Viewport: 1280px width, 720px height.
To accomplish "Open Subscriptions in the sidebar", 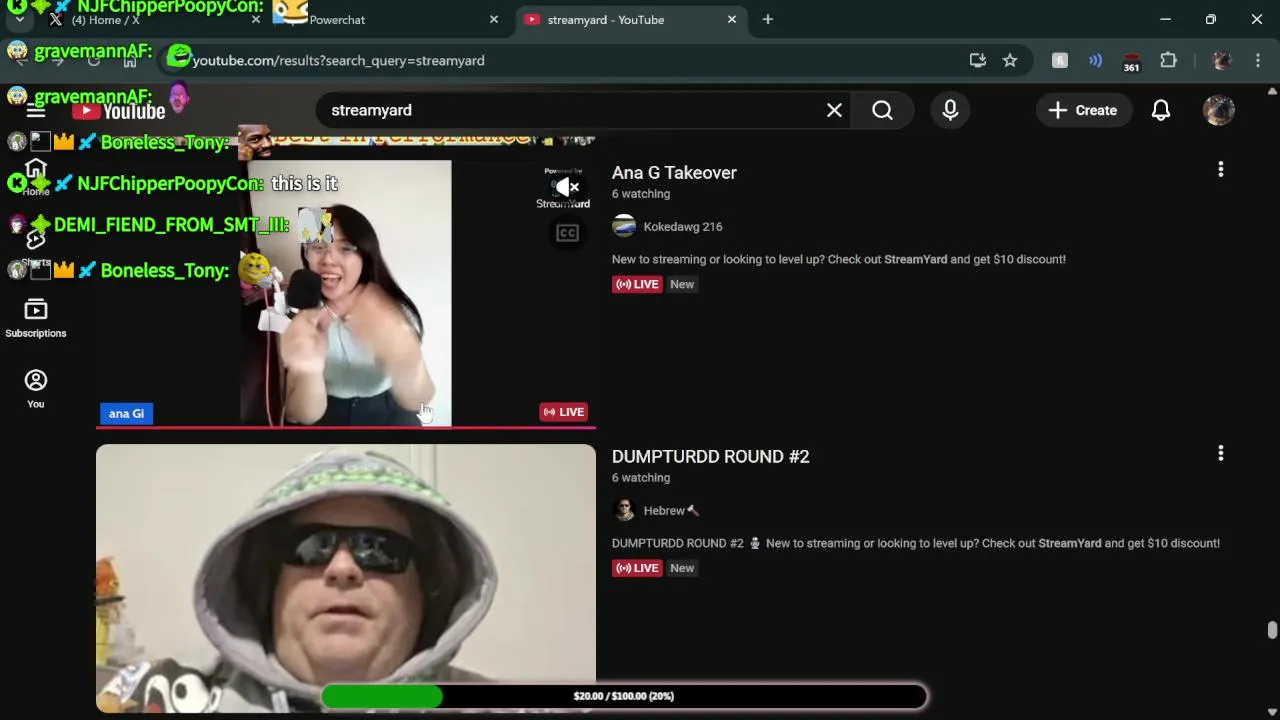I will click(36, 319).
